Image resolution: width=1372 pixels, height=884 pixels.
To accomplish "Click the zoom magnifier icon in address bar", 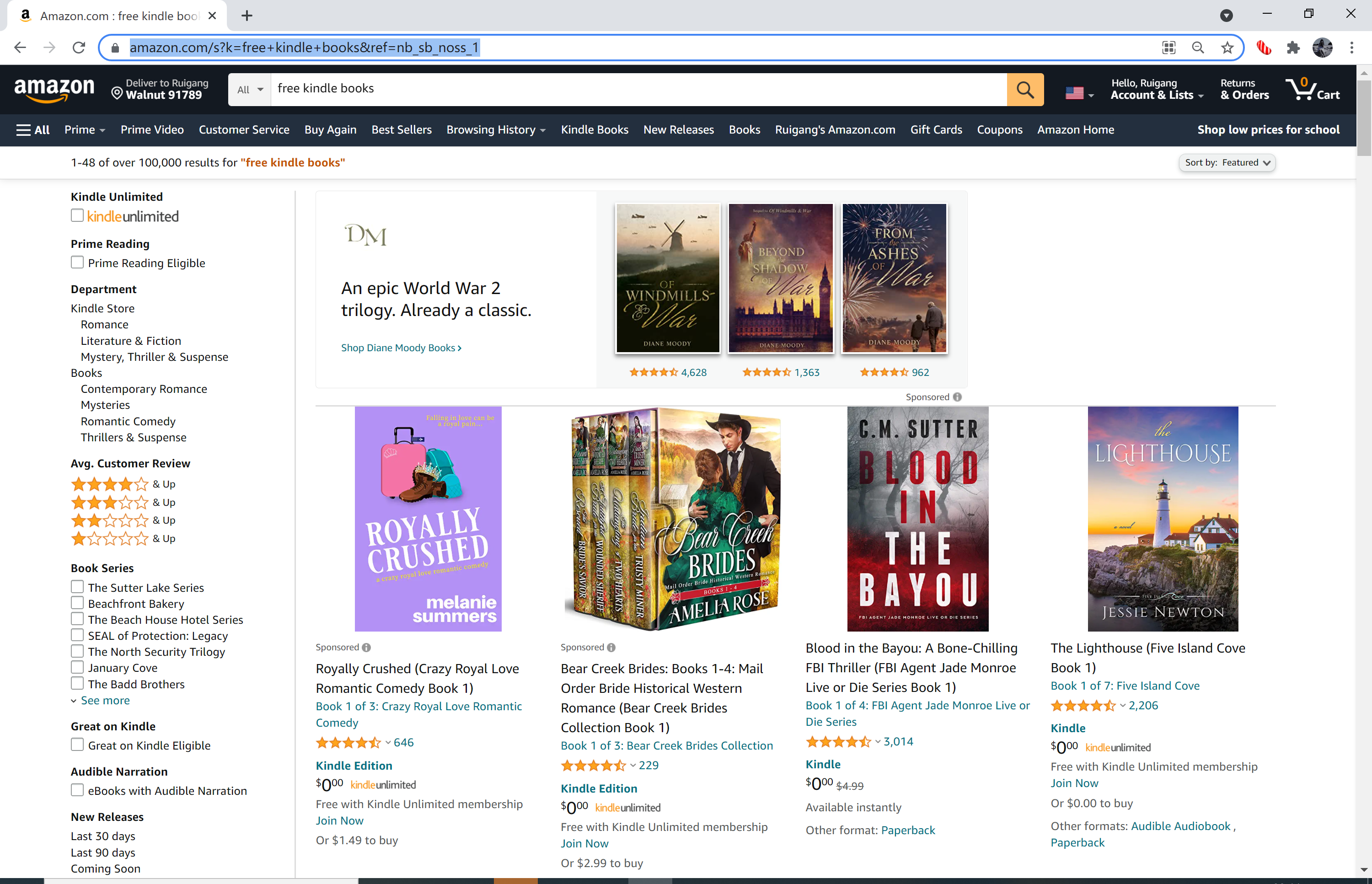I will coord(1198,48).
